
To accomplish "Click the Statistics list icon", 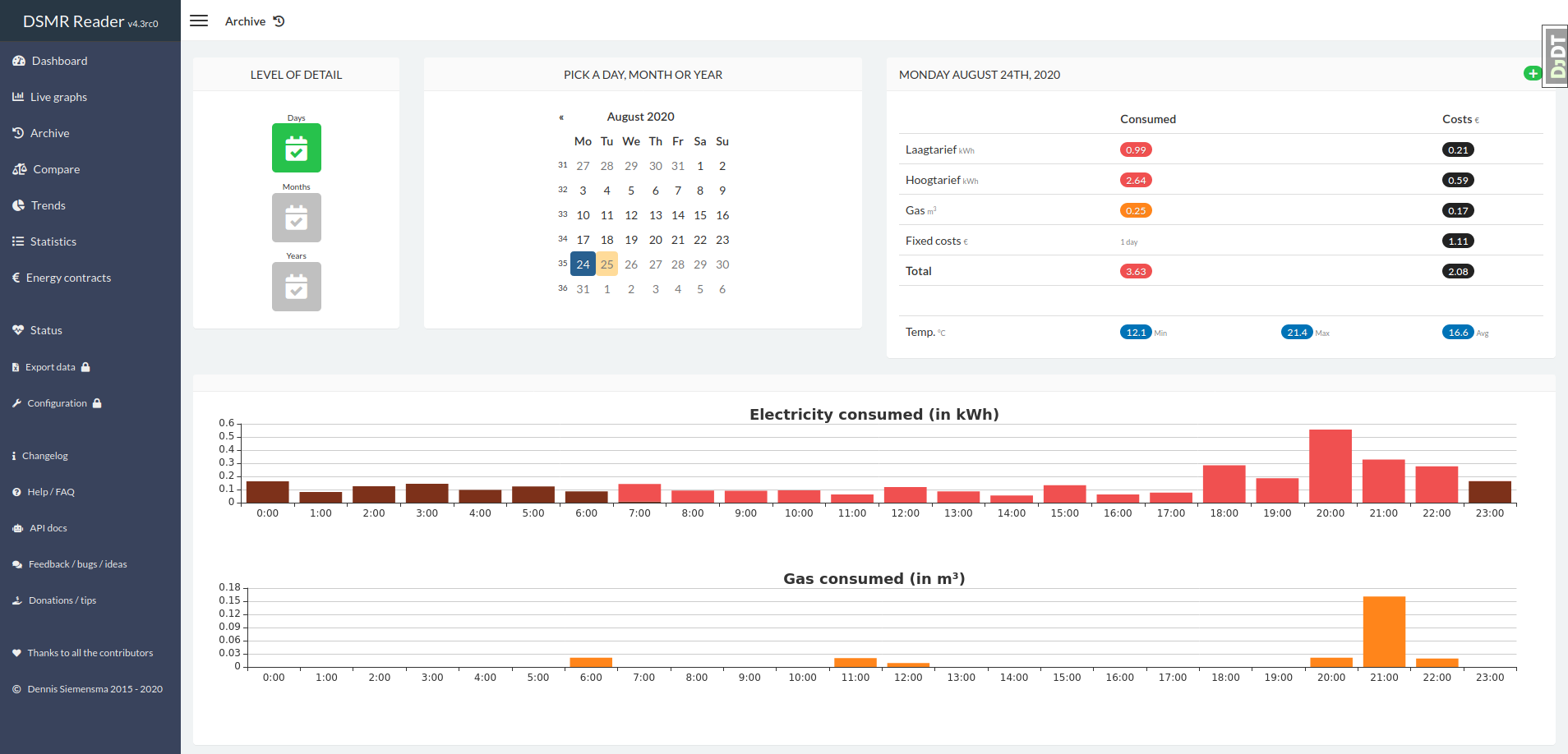I will point(18,241).
